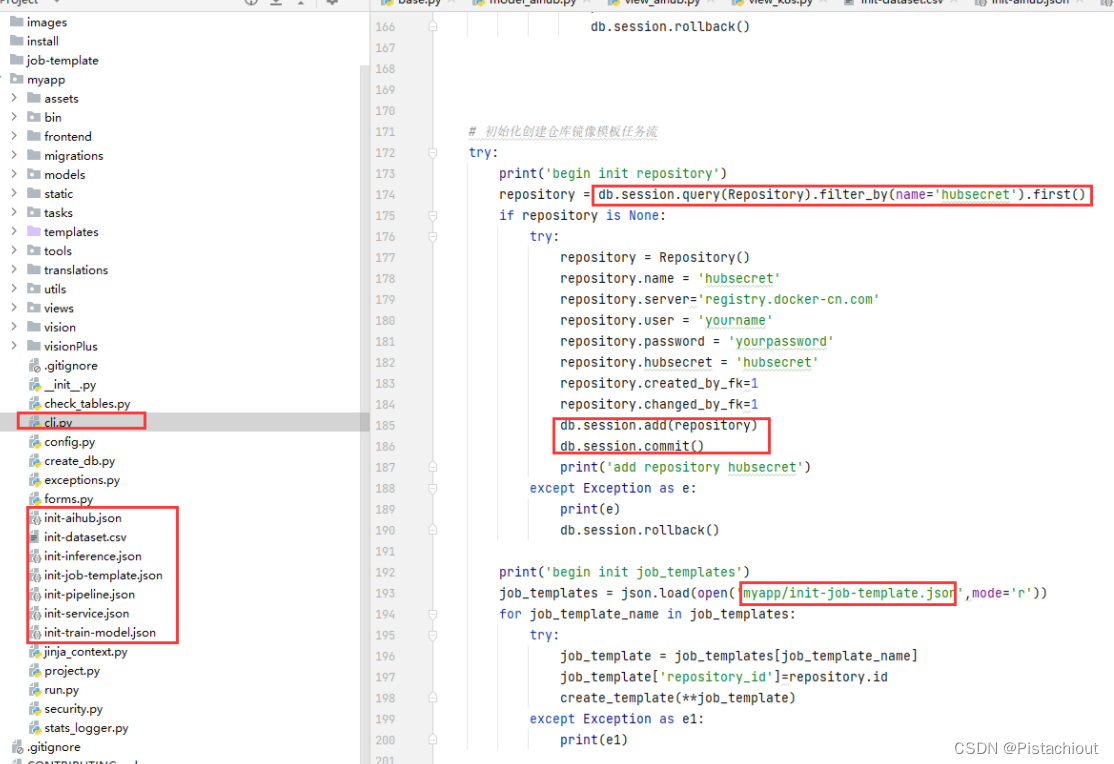Click the db.session.commit() line

[632, 446]
